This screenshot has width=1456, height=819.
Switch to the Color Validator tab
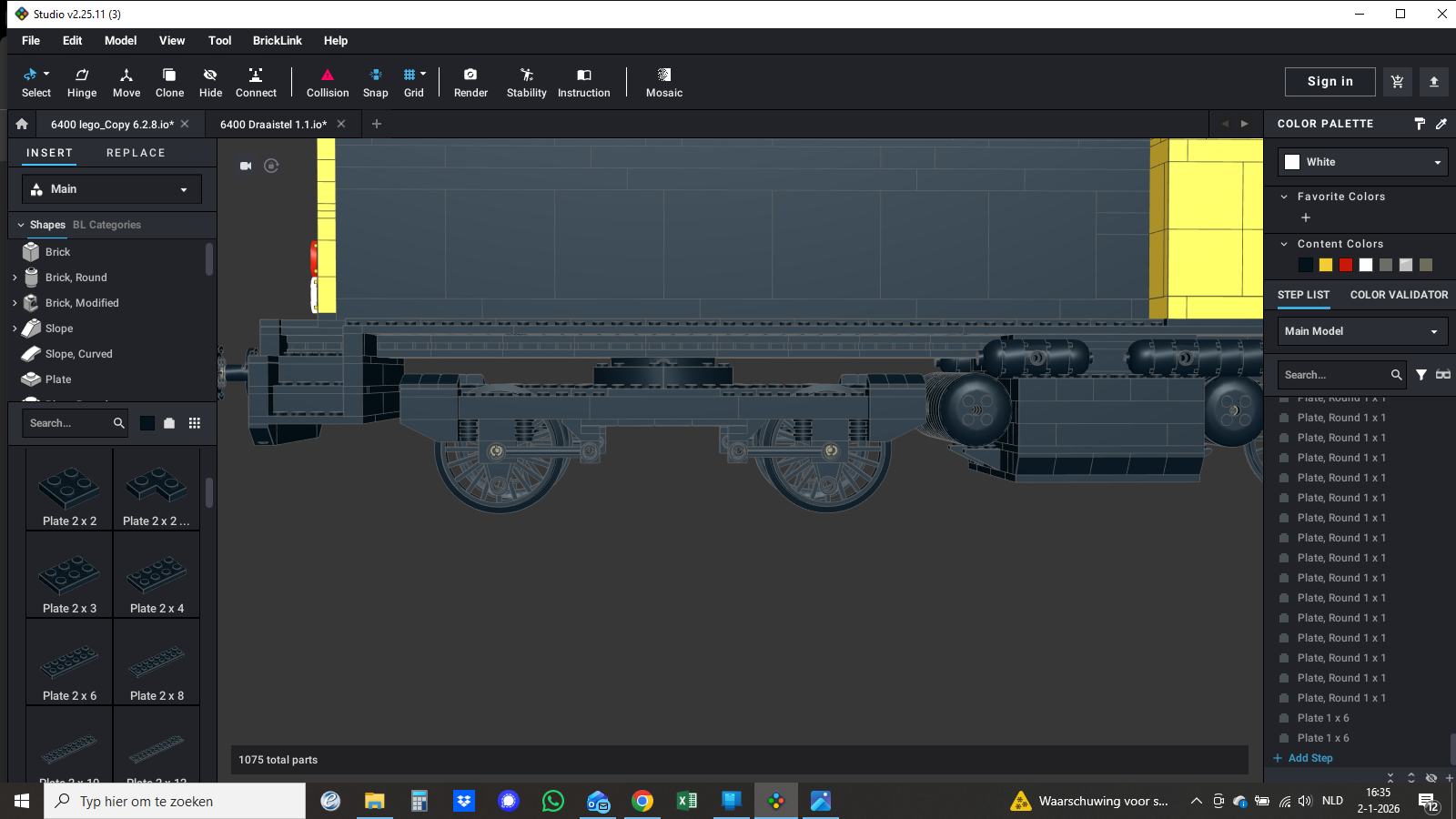[1399, 295]
